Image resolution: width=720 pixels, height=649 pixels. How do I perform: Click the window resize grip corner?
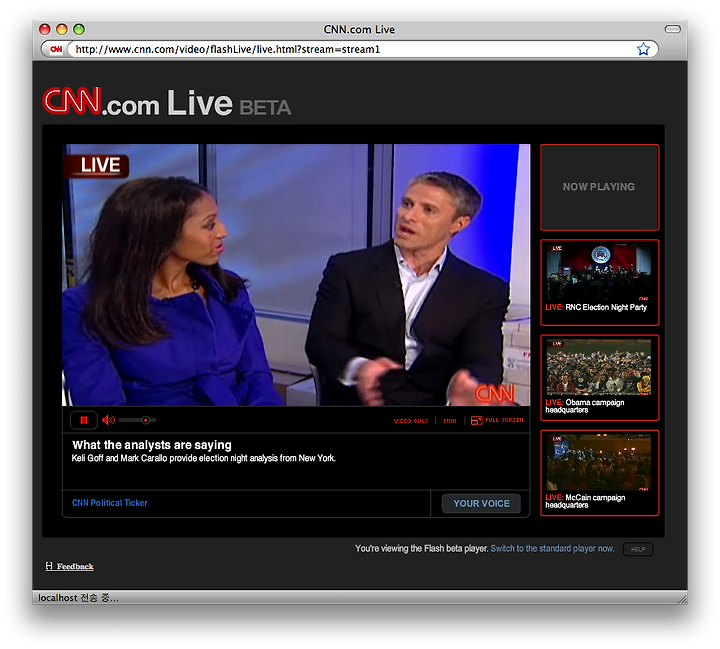point(682,599)
